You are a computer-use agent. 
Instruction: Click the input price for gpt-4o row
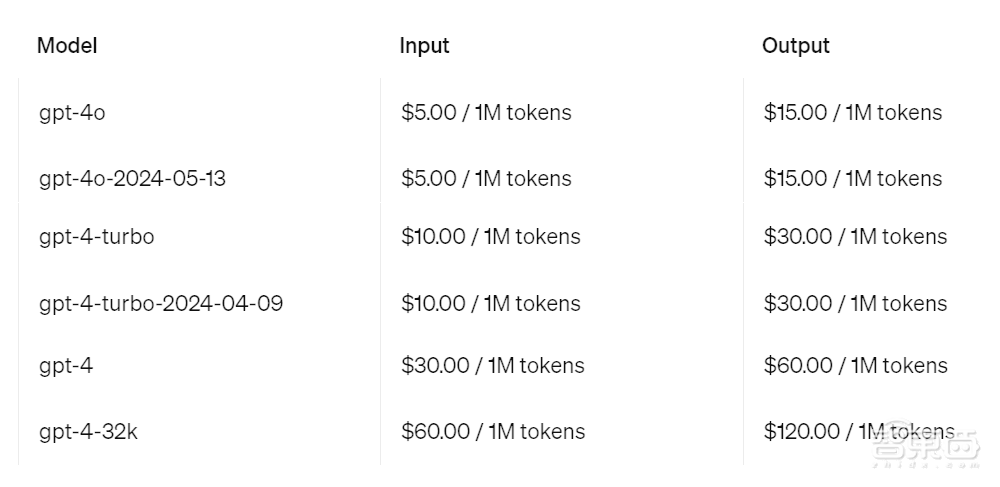click(486, 113)
